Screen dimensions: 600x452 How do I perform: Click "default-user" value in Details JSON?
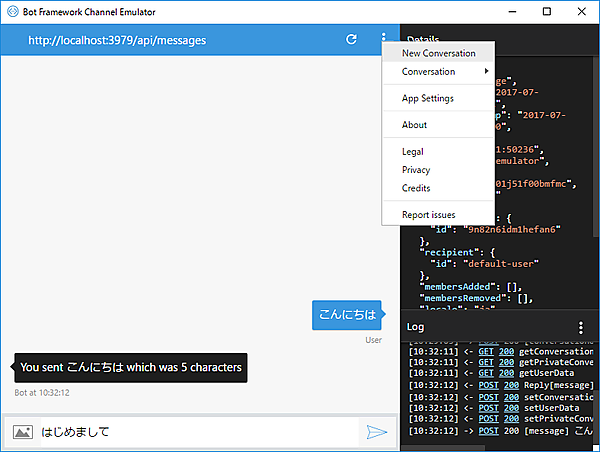[501, 264]
